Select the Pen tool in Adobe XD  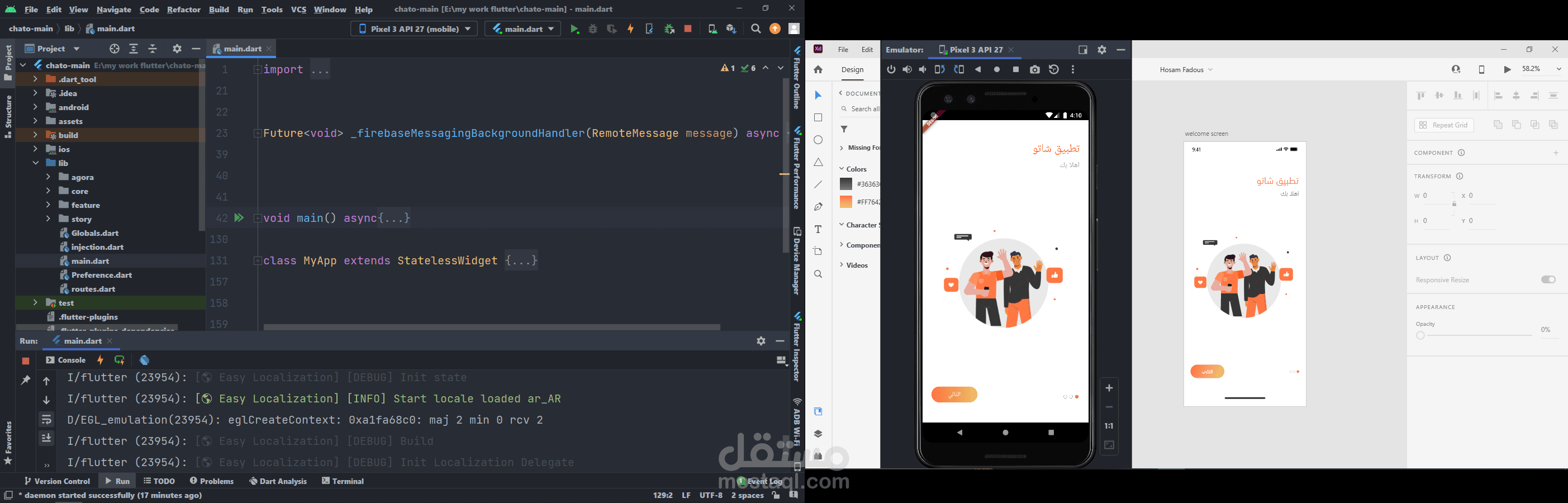click(x=818, y=207)
